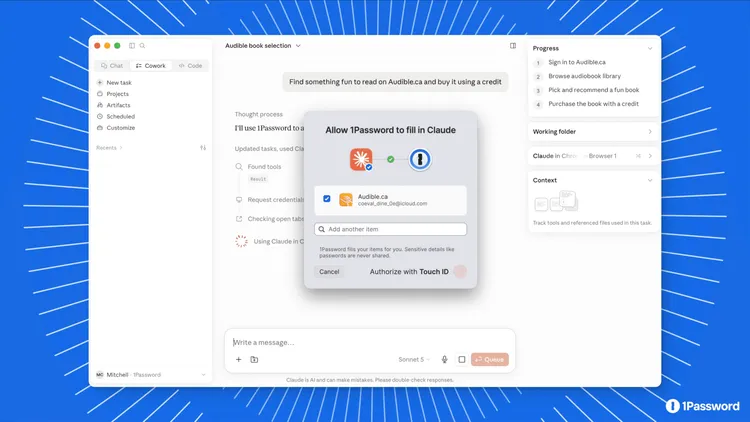Switch to the Cowork tab
This screenshot has height=422, width=750.
(x=151, y=66)
